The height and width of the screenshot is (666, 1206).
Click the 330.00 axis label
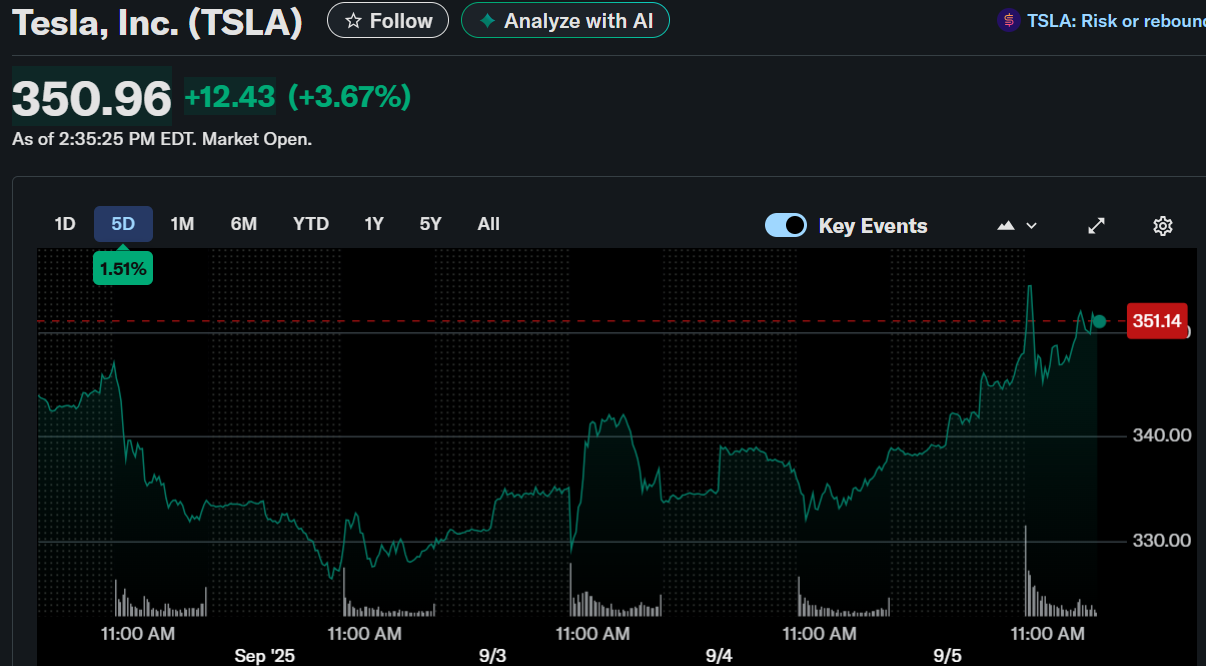coord(1160,541)
